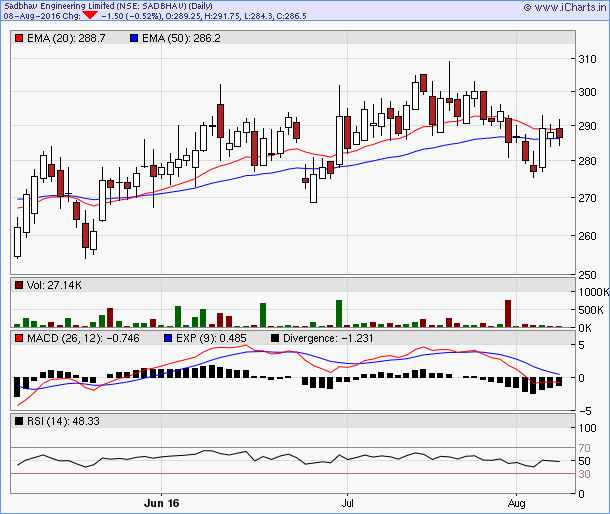Click the last red candlestick on the chart
610x514 pixels.
pos(559,133)
